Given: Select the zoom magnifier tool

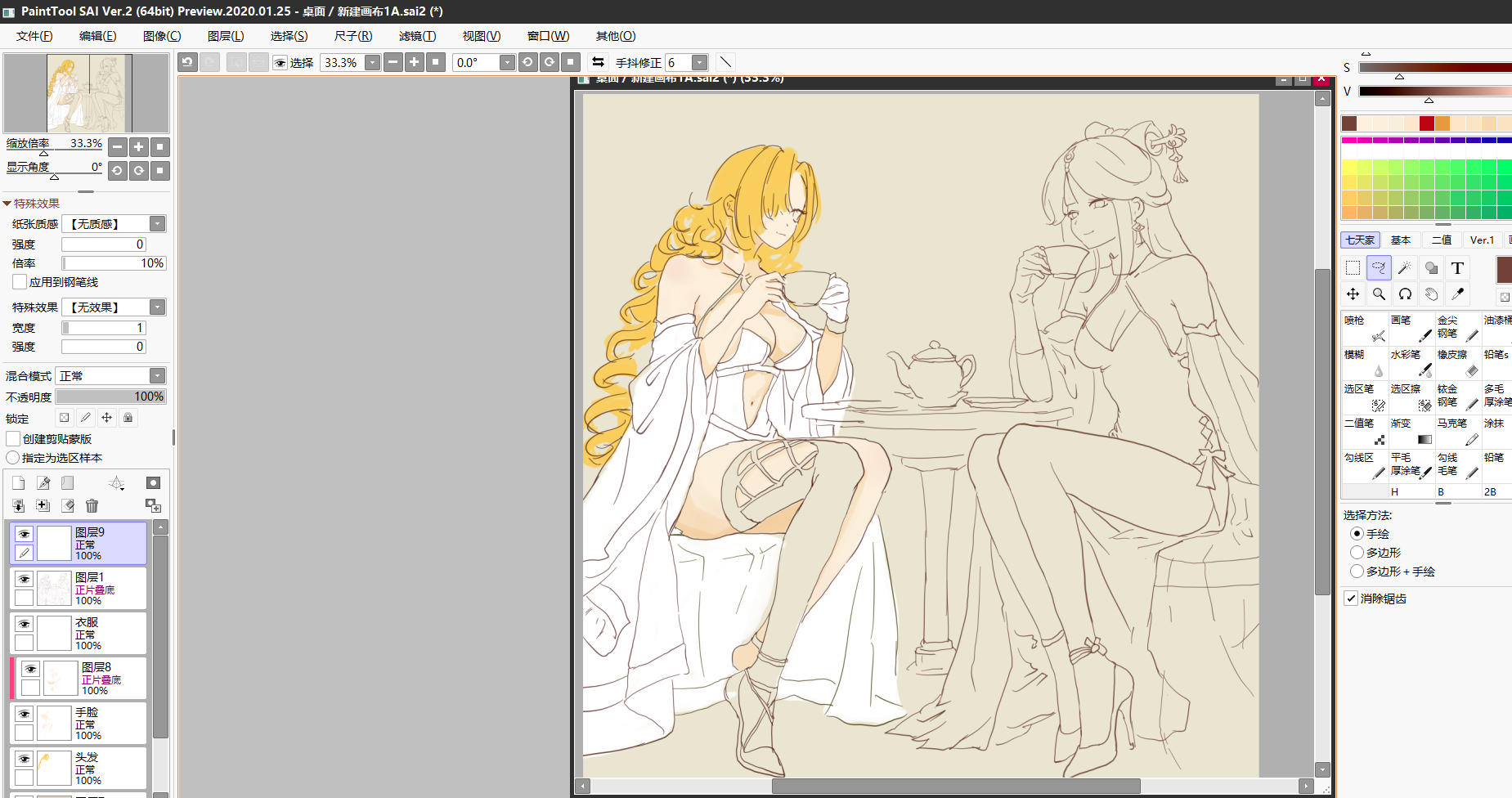Looking at the screenshot, I should 1380,294.
